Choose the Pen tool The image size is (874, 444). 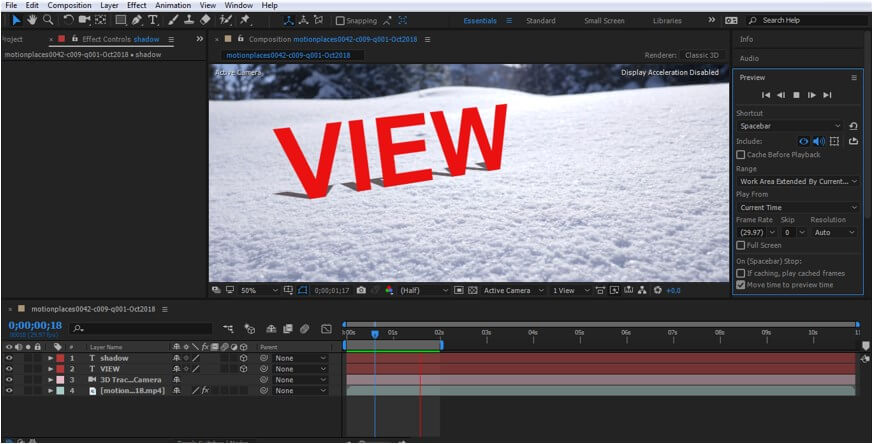pos(137,20)
